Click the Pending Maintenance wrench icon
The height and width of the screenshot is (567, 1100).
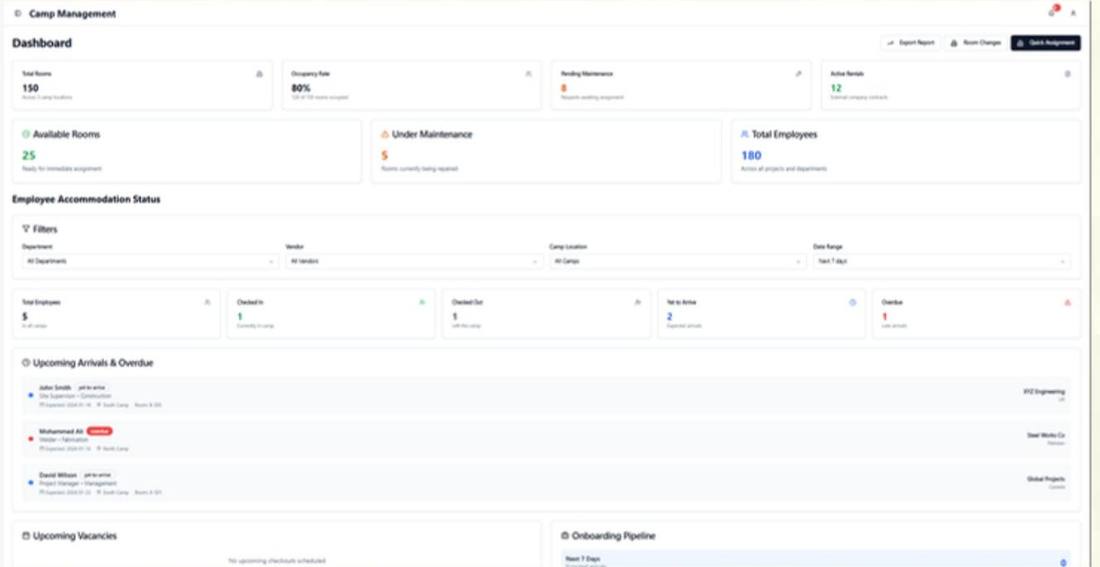798,74
